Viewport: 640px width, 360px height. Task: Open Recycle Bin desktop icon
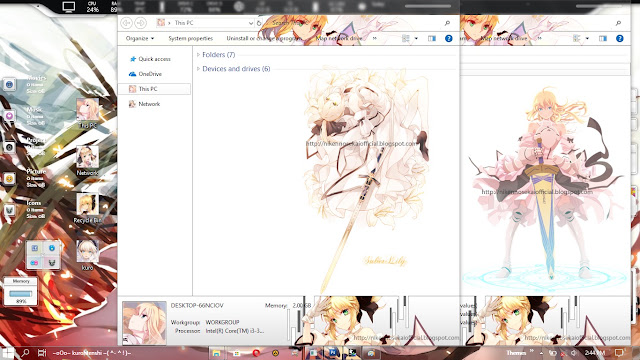[x=87, y=208]
